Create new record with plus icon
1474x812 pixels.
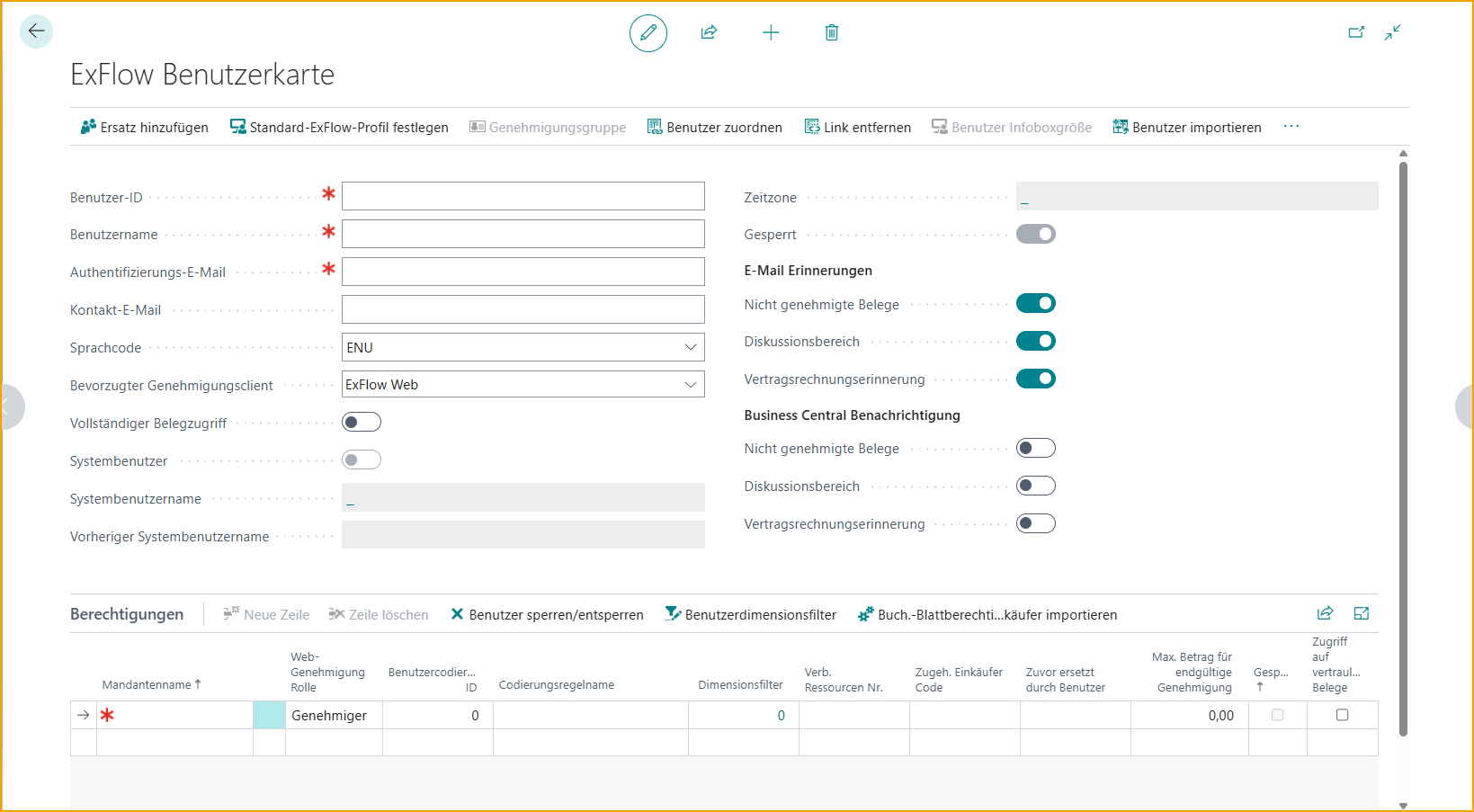coord(771,32)
